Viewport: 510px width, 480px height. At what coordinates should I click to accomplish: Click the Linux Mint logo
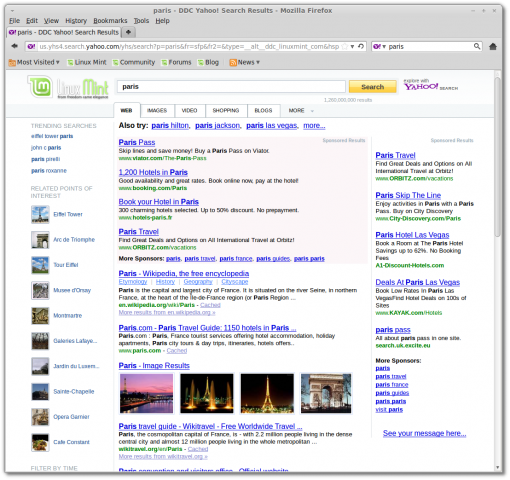68,87
